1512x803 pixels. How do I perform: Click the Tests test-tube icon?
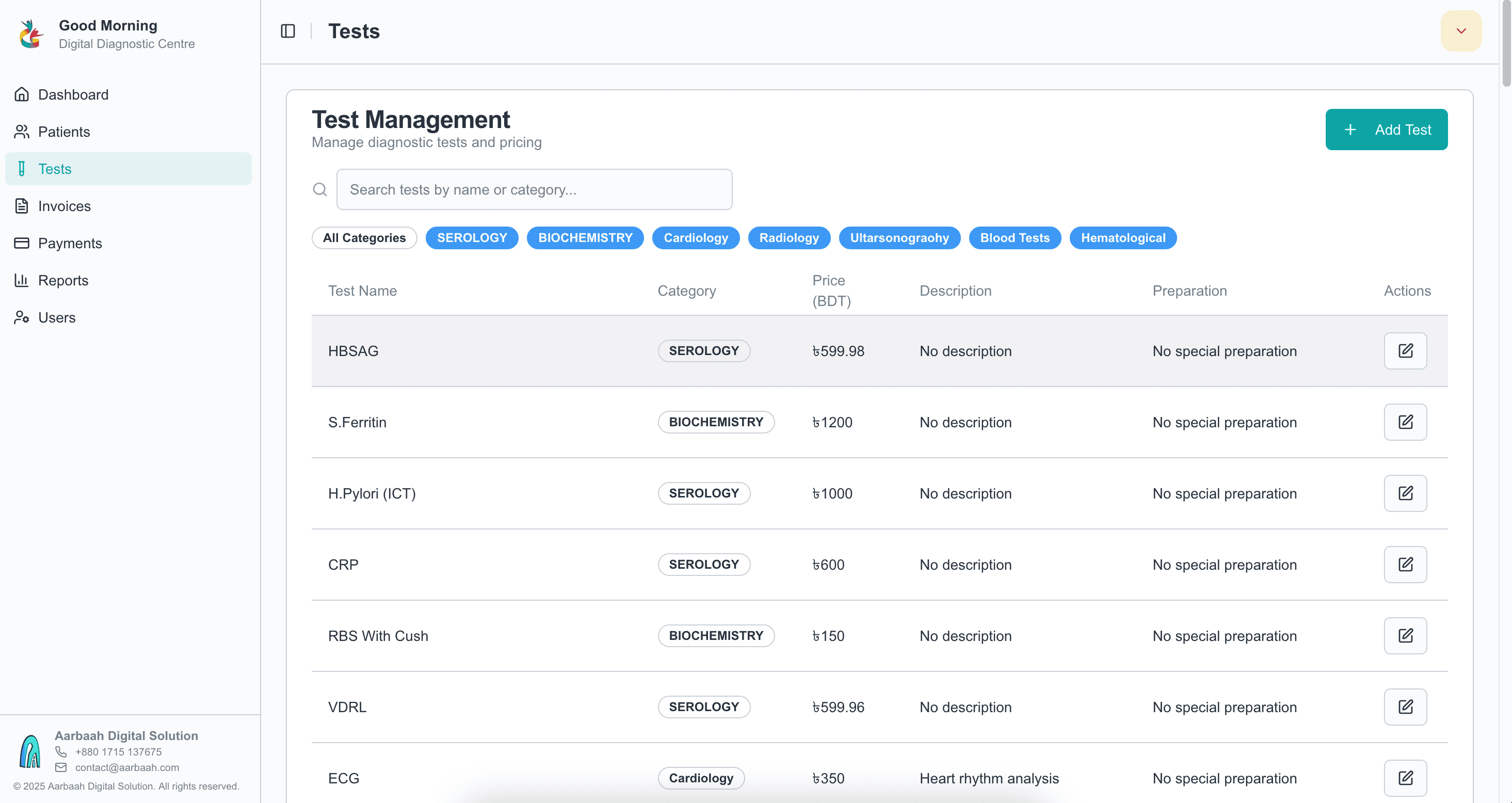22,169
